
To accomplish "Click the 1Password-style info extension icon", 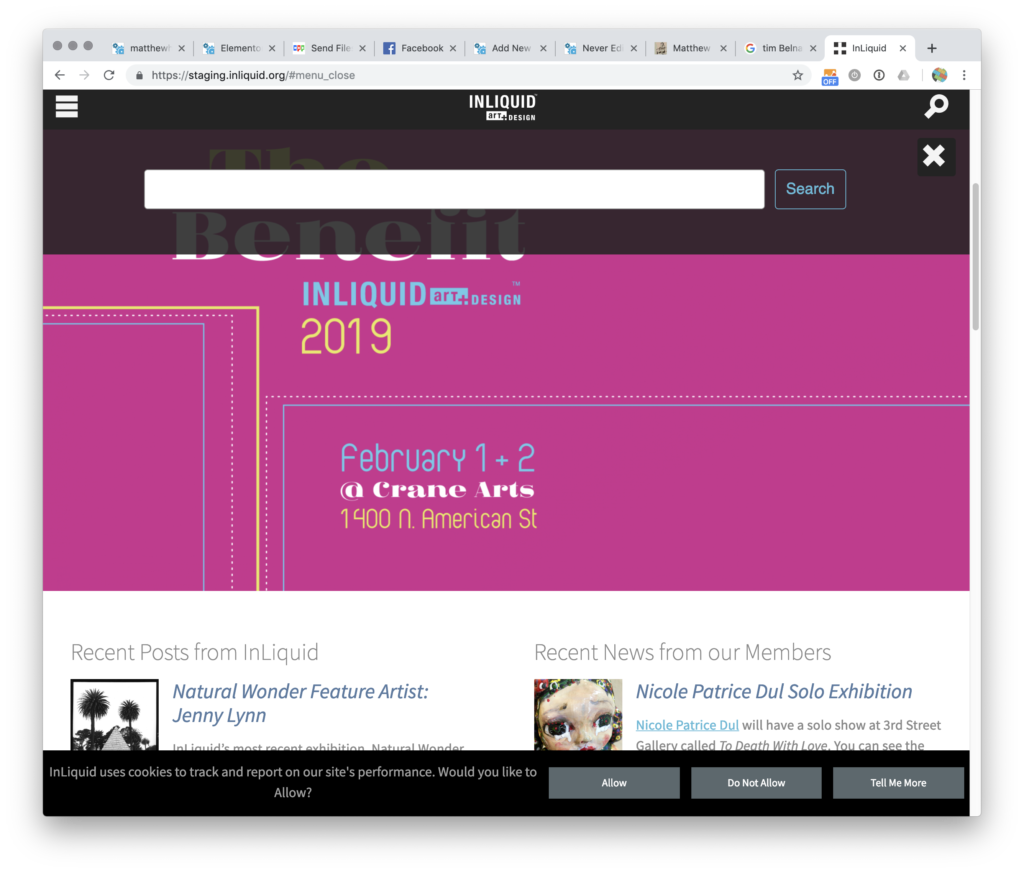I will [x=879, y=75].
